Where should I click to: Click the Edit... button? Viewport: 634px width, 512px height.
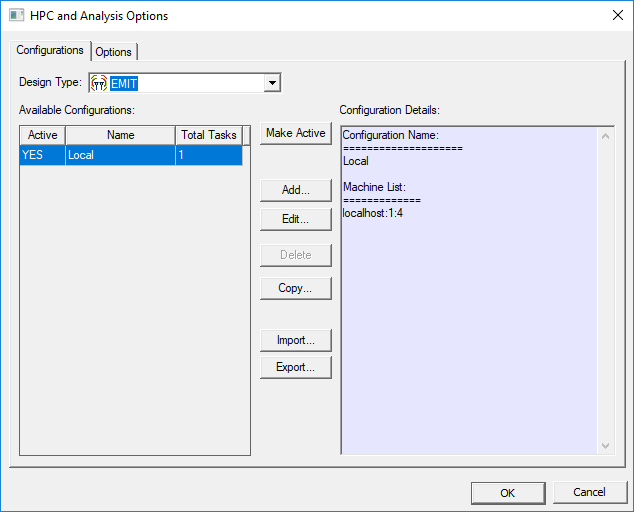(x=296, y=219)
